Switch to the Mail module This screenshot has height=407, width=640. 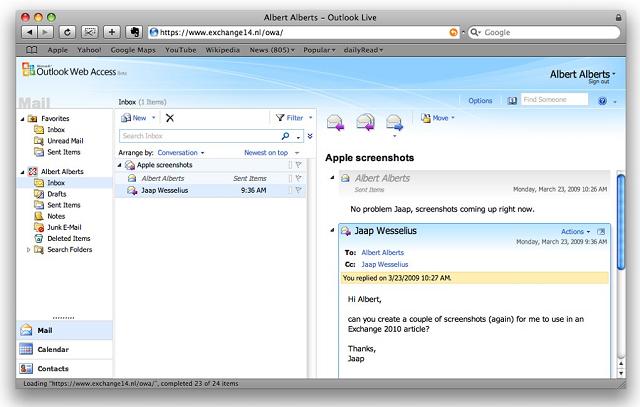tap(64, 330)
